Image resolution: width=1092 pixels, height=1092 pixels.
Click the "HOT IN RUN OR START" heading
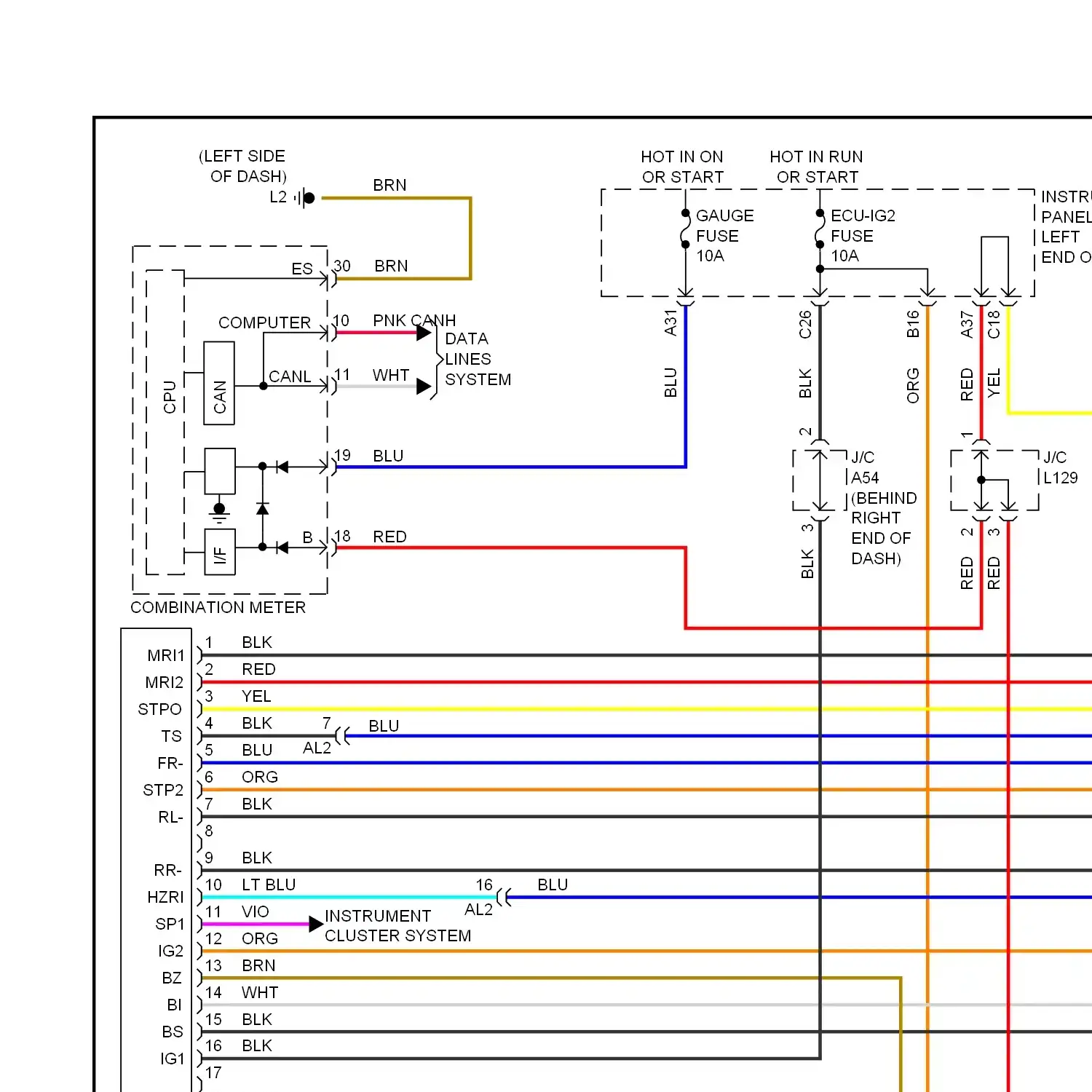point(817,167)
